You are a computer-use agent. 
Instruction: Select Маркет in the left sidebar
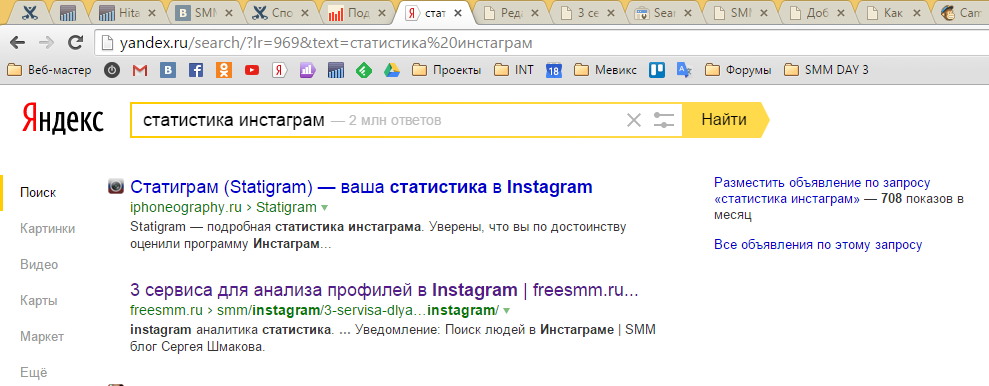[x=42, y=336]
